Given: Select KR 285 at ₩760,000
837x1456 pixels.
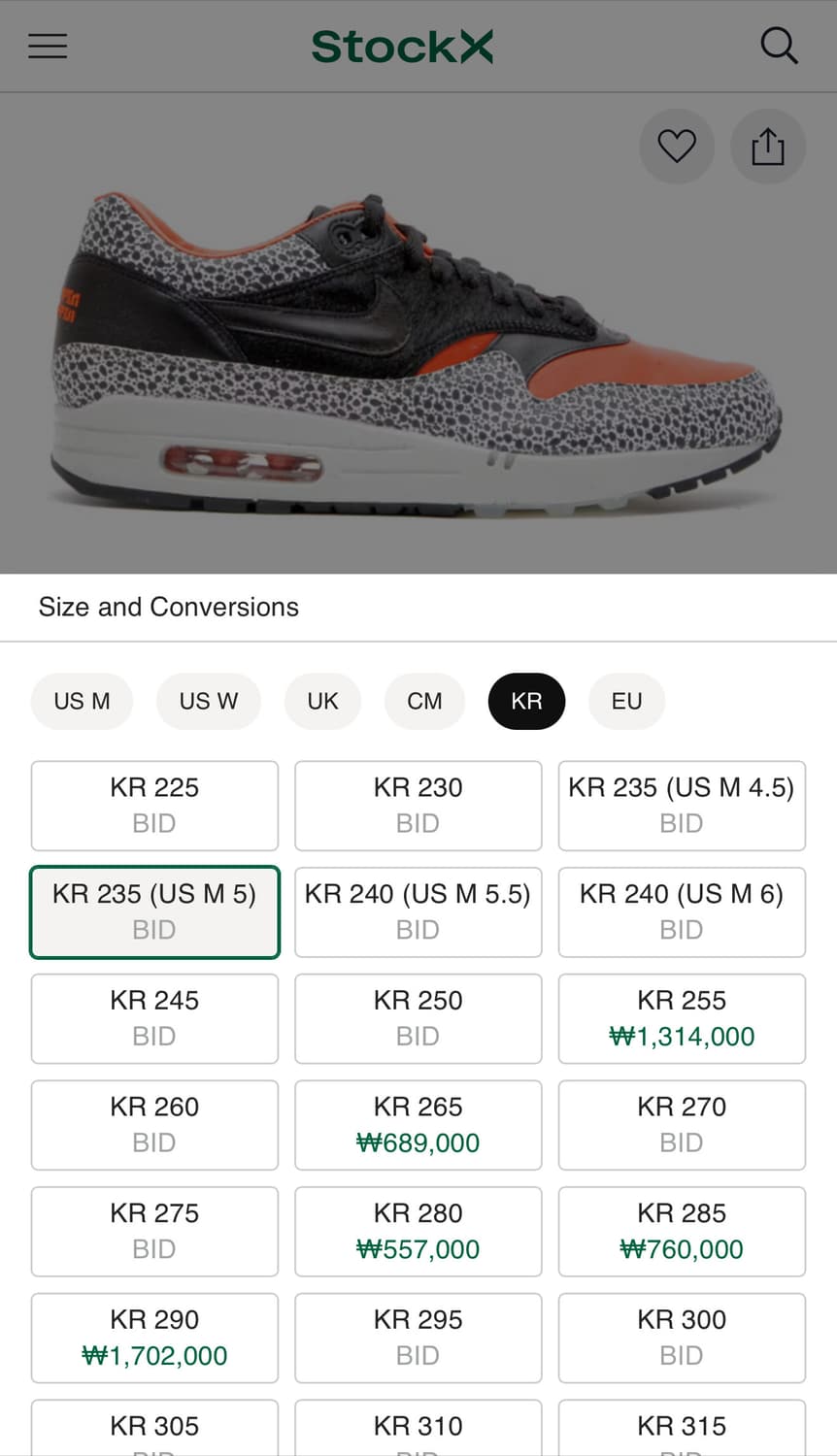Looking at the screenshot, I should pyautogui.click(x=682, y=1231).
